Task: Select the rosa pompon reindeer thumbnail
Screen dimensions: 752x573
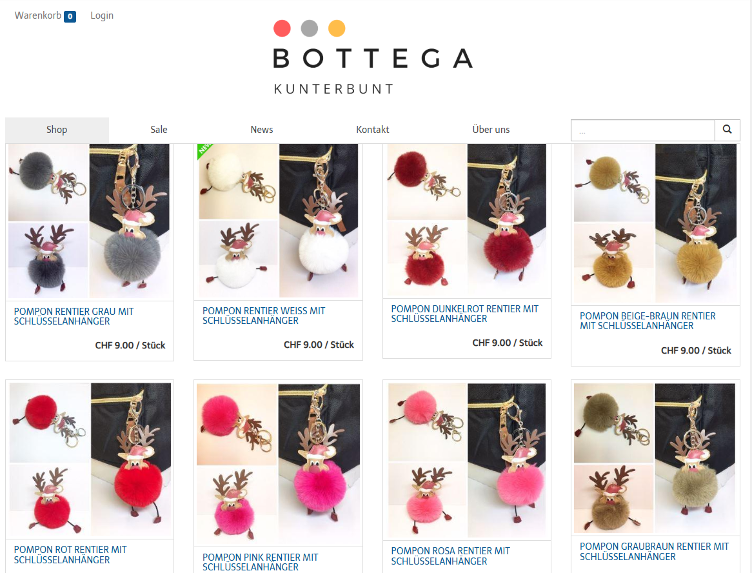Action: point(467,460)
